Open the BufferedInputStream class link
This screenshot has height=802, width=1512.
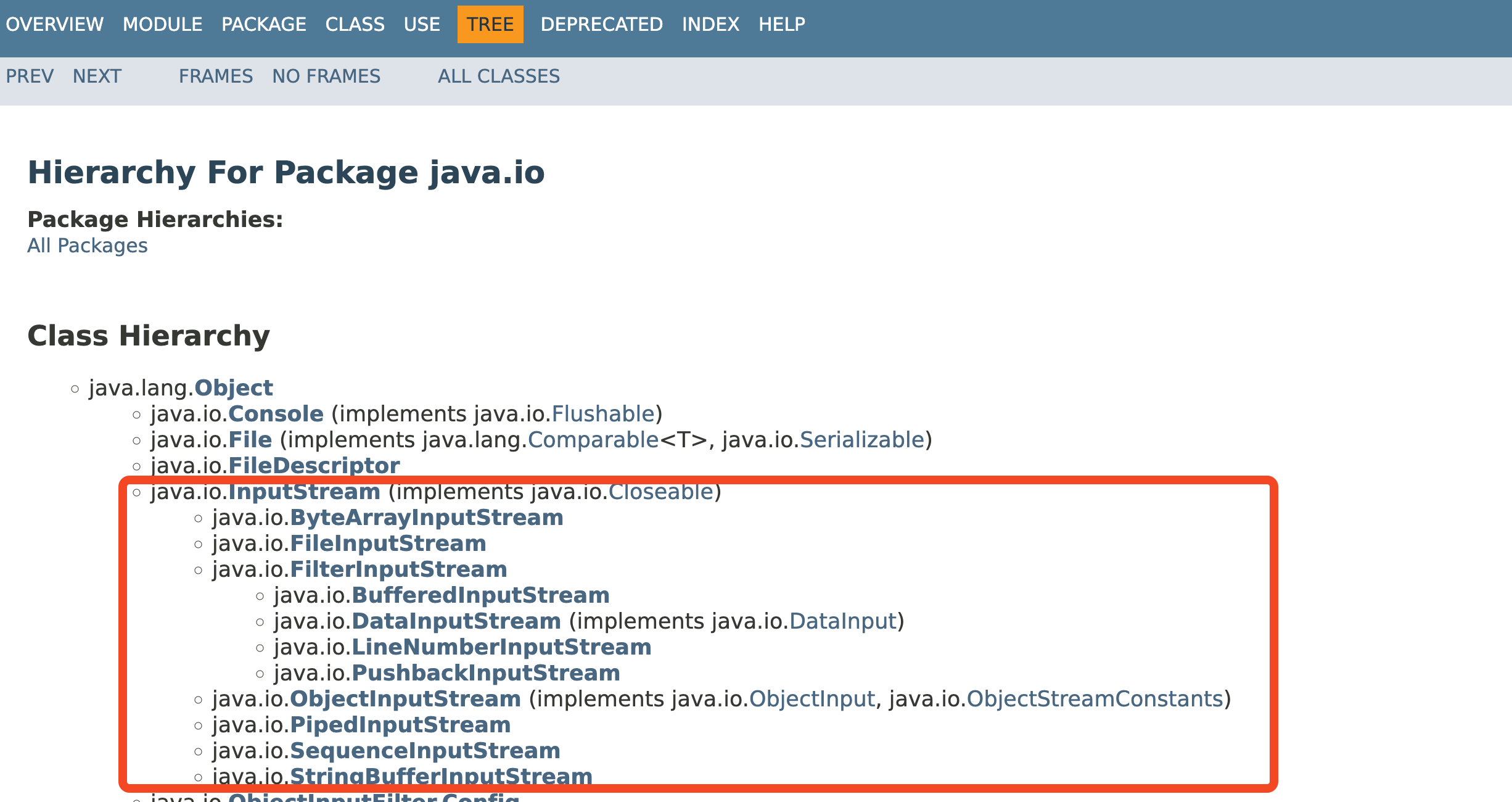click(x=480, y=595)
